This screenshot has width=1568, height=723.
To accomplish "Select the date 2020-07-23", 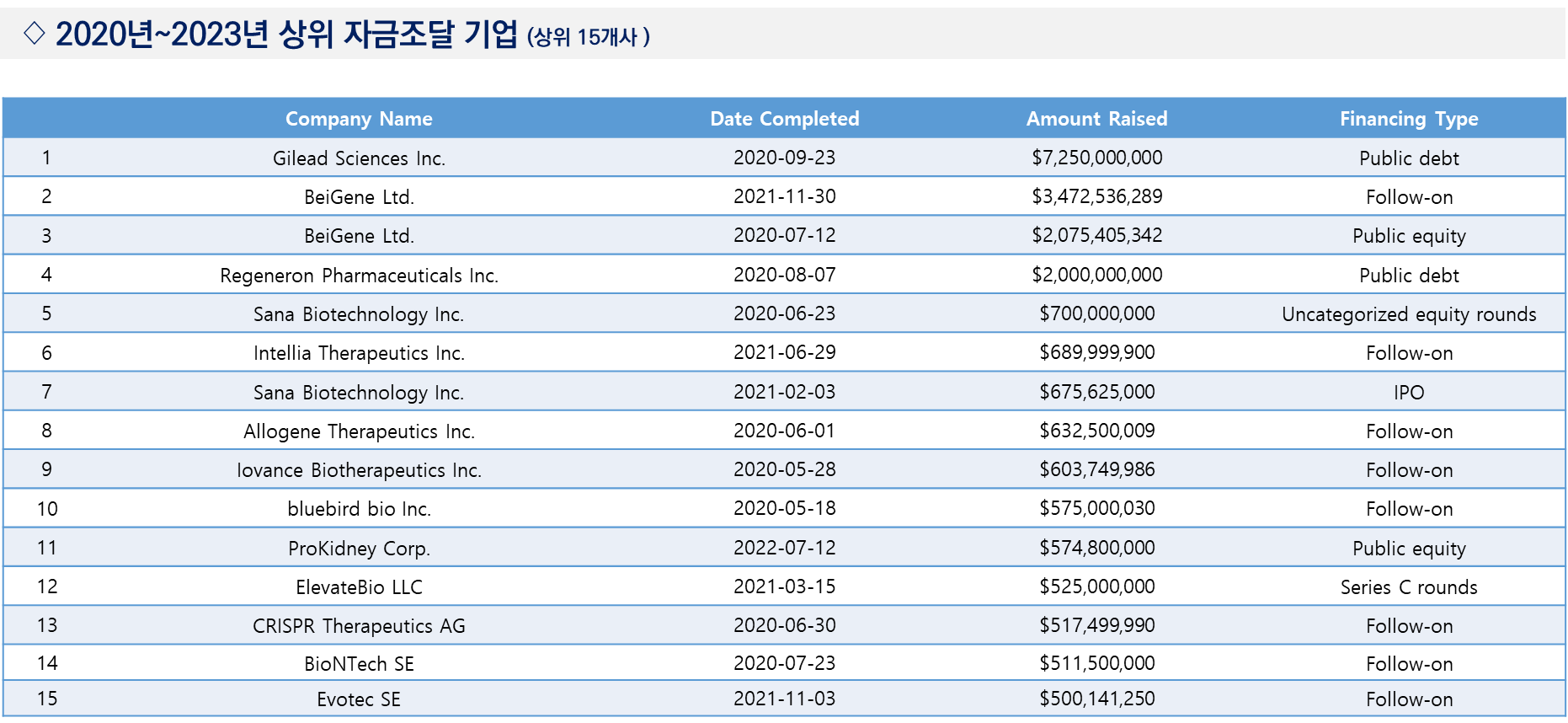I will 785,663.
